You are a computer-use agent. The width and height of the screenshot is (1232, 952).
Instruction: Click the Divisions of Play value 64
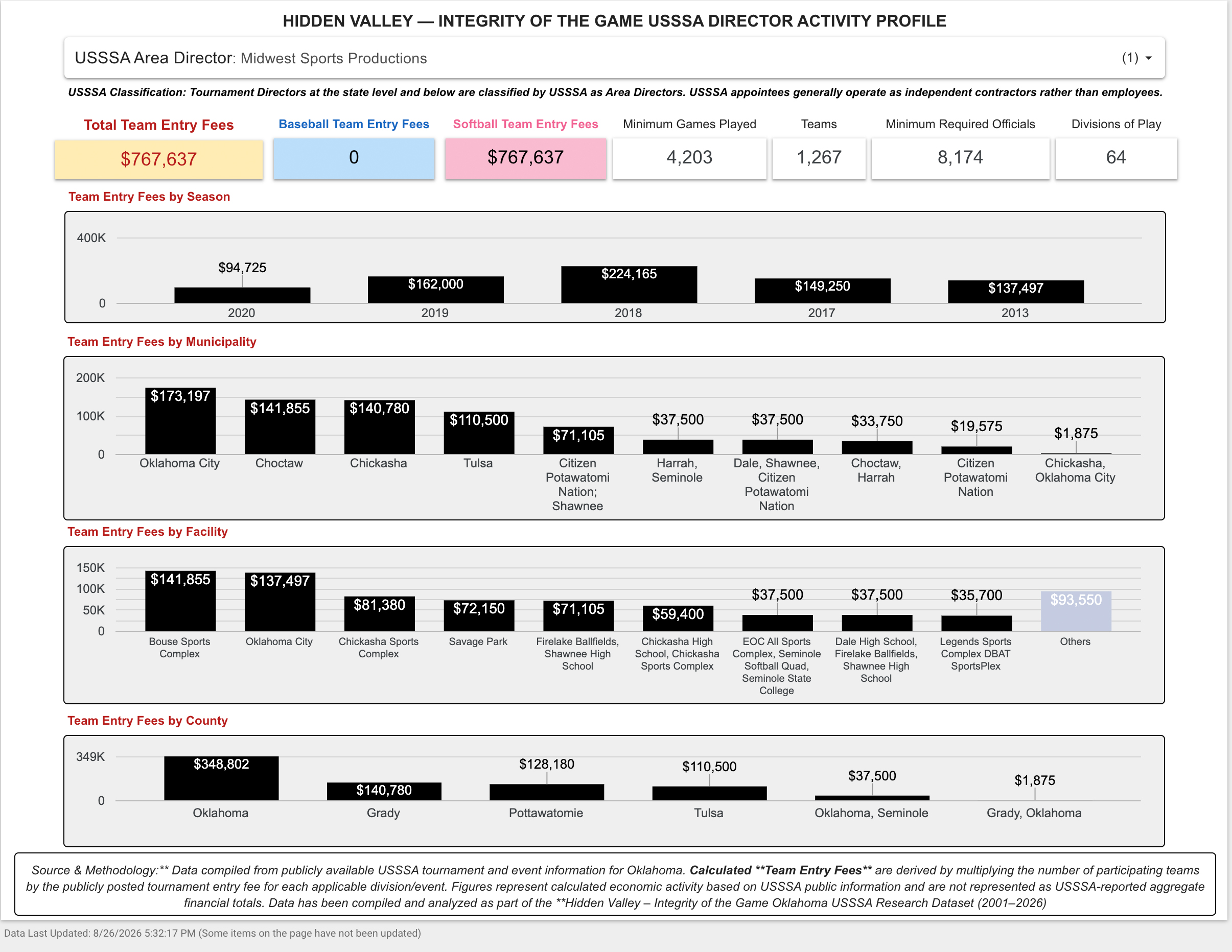(1116, 158)
